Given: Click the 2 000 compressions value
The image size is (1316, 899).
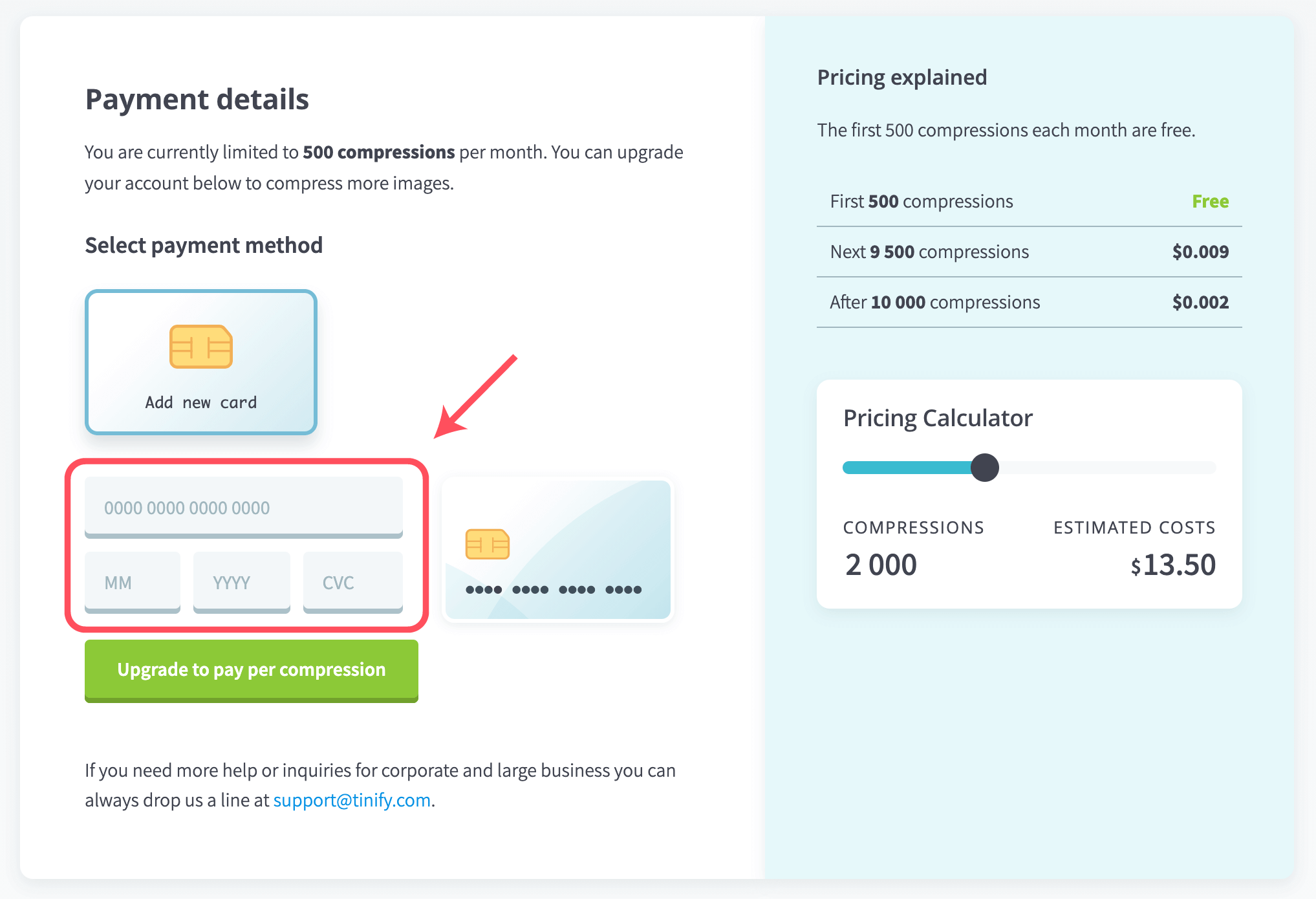Looking at the screenshot, I should [x=881, y=565].
